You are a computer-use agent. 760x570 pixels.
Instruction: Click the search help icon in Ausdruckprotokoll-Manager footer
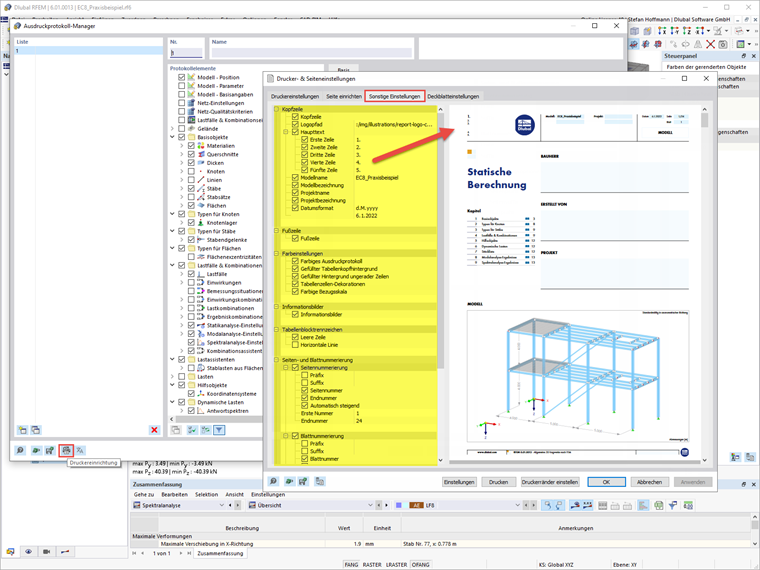click(20, 450)
